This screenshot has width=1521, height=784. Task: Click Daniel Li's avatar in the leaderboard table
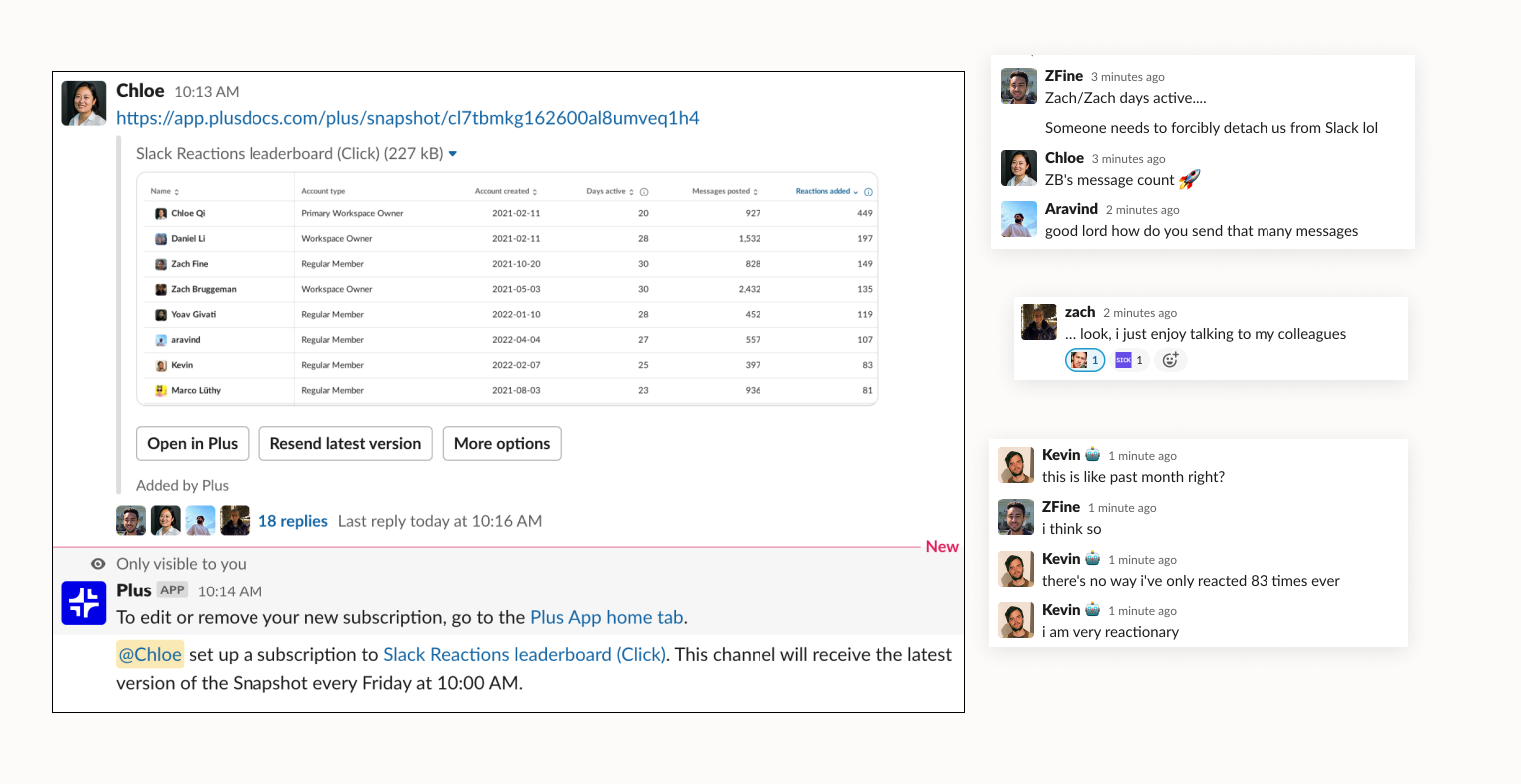coord(161,239)
